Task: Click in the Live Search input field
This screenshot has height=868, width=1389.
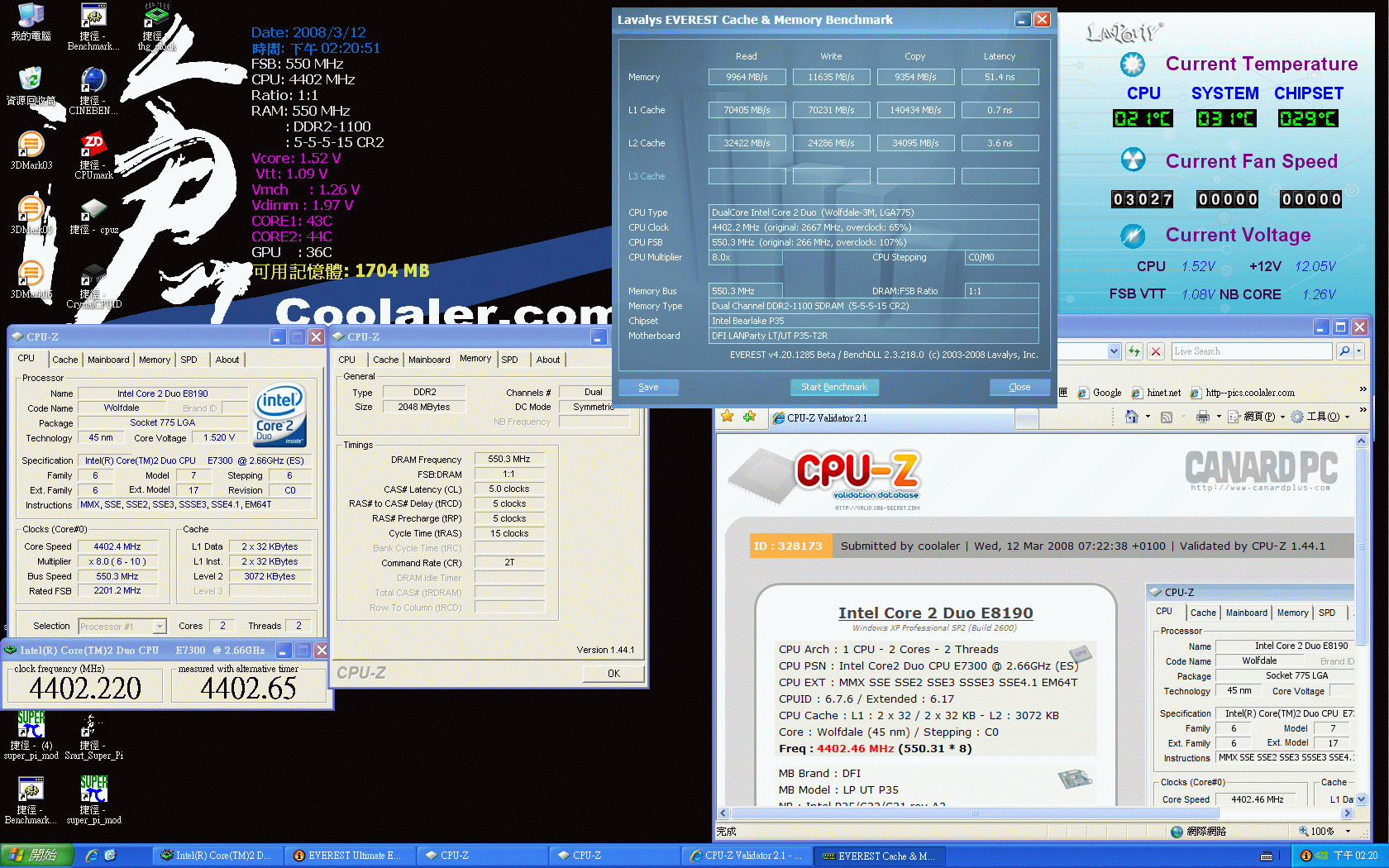Action: tap(1252, 351)
